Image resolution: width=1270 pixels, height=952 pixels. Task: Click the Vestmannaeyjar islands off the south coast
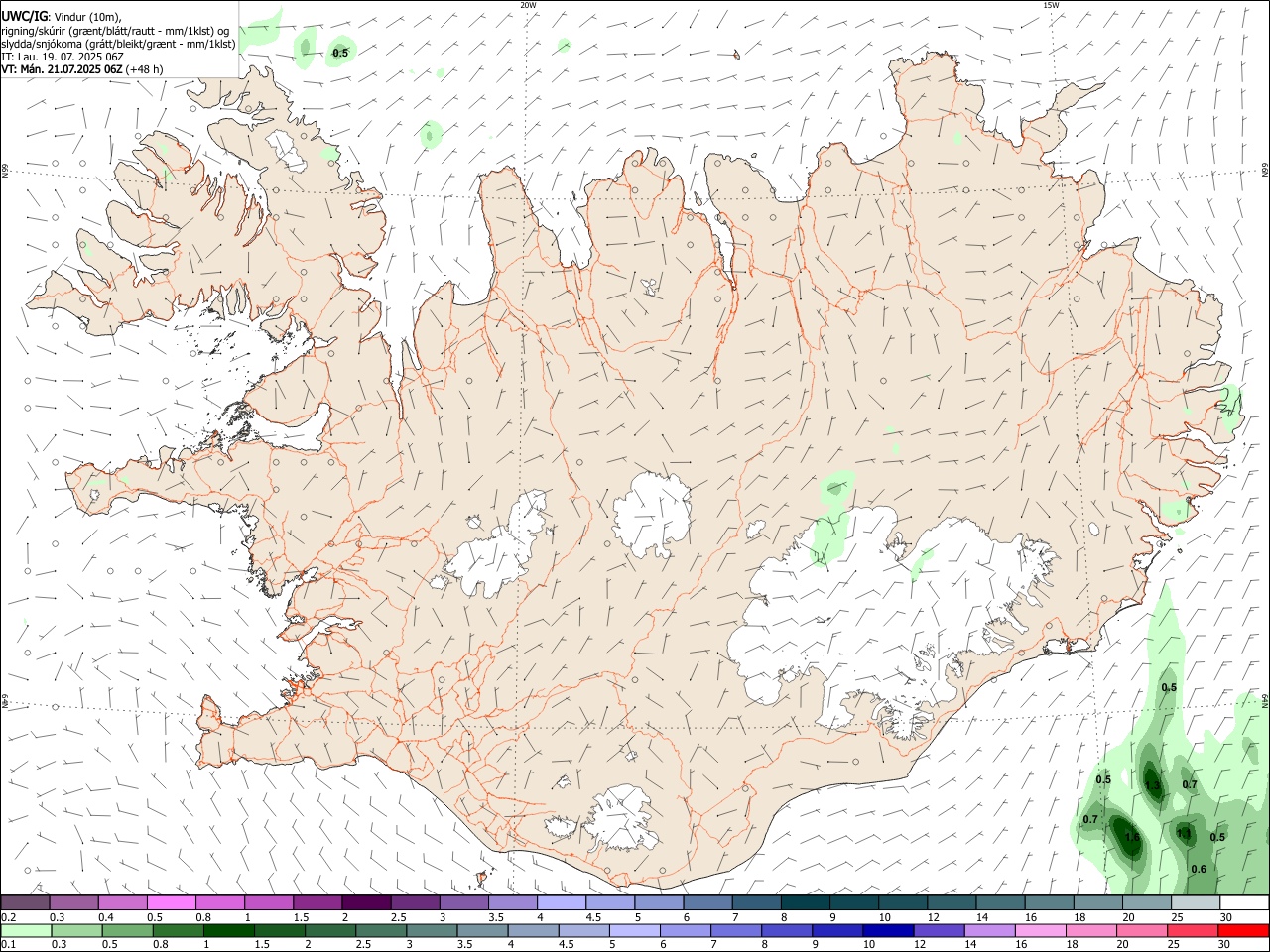click(483, 877)
